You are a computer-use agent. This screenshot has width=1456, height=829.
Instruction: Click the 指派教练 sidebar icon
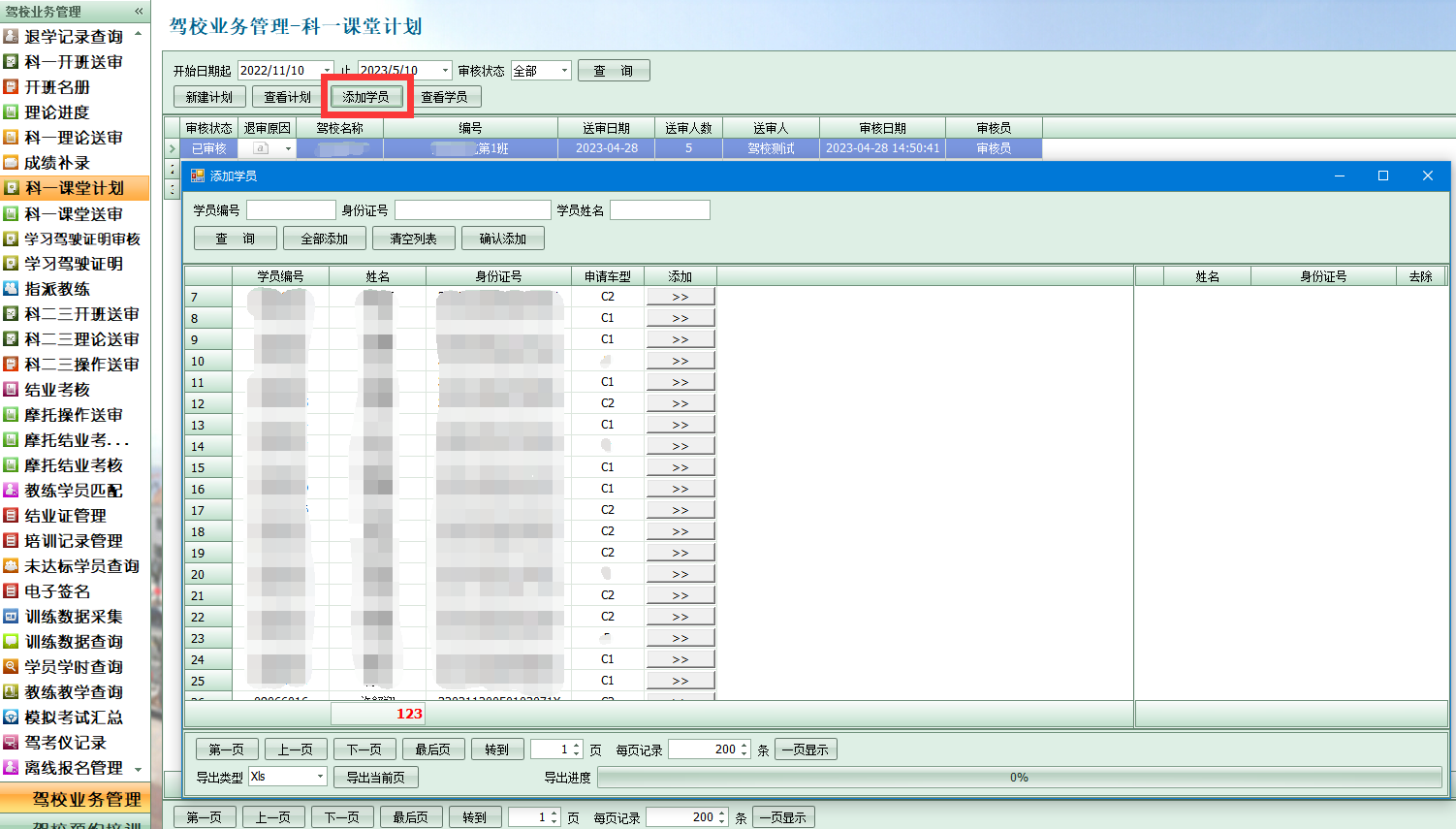[x=12, y=289]
